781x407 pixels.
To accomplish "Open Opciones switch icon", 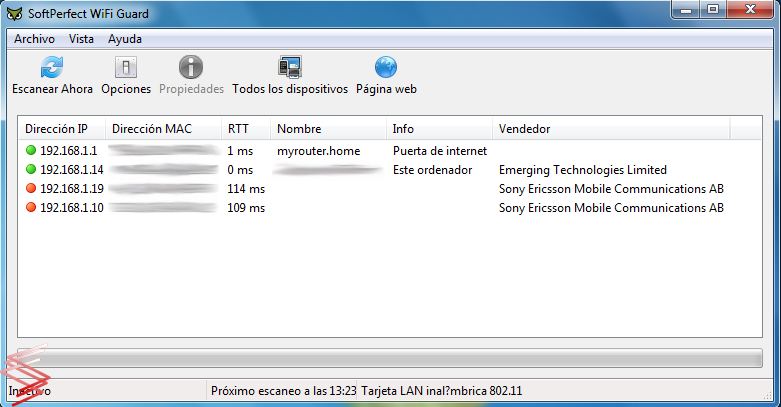I will coord(126,67).
